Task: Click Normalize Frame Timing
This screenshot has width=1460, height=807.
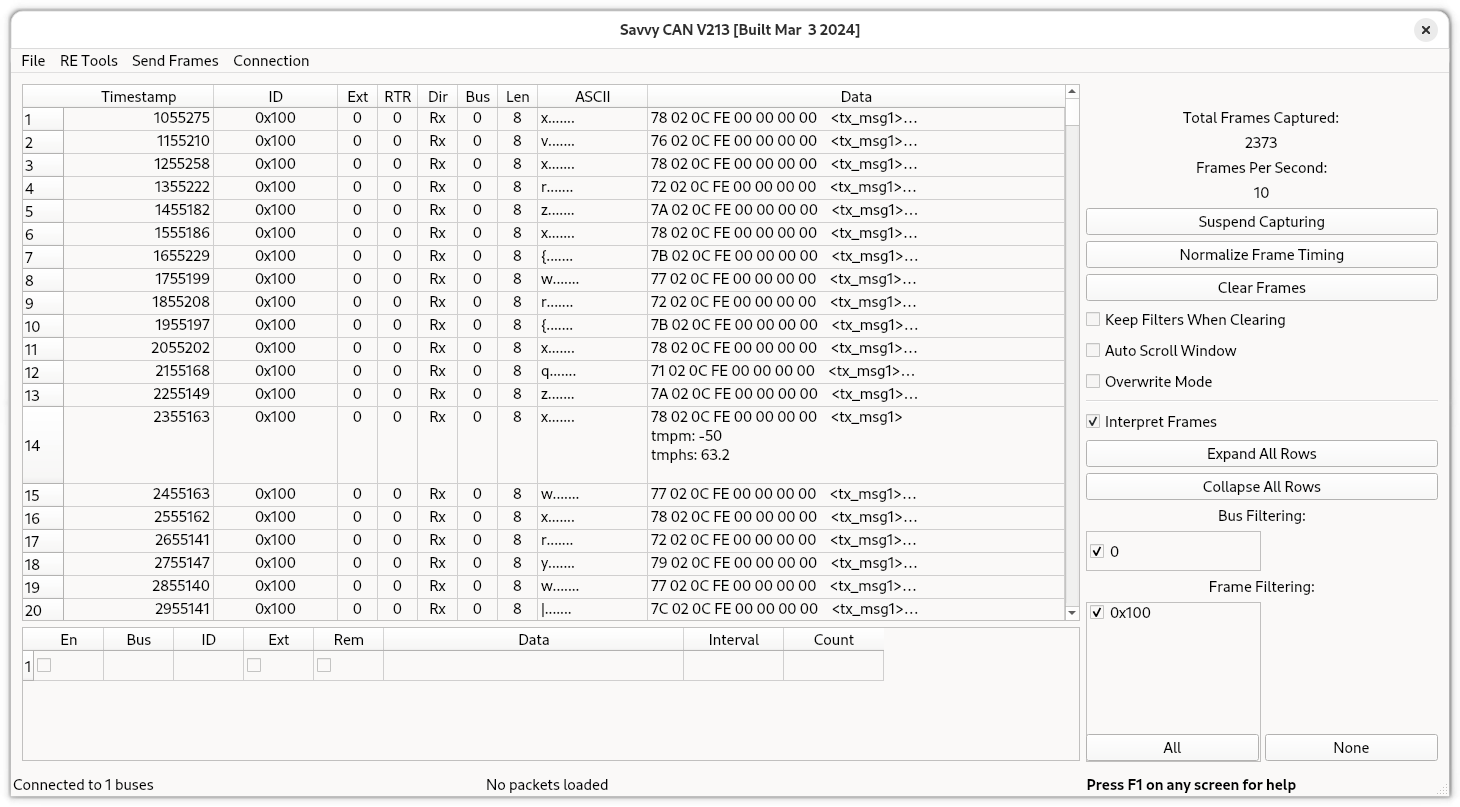Action: [1261, 255]
